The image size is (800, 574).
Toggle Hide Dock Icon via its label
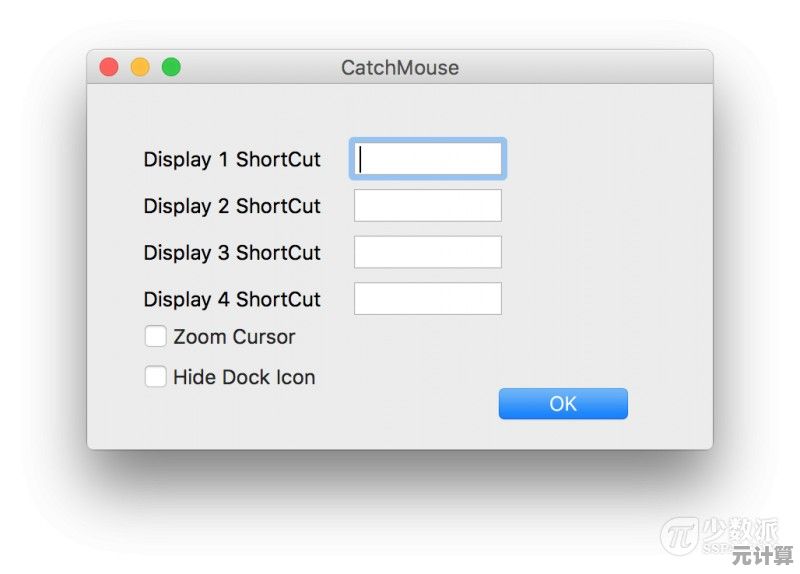point(244,377)
